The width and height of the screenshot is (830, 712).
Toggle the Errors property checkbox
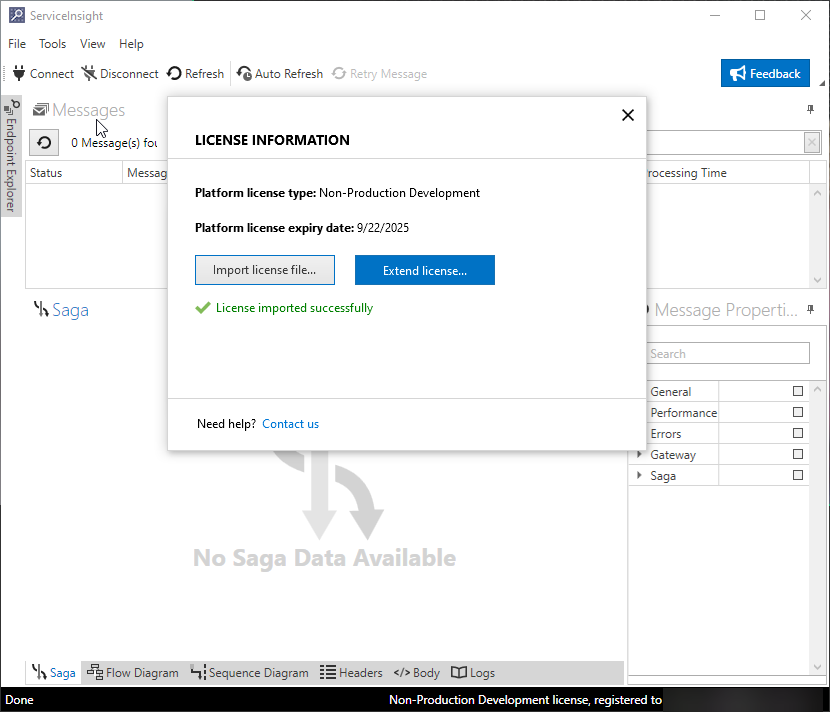(798, 433)
